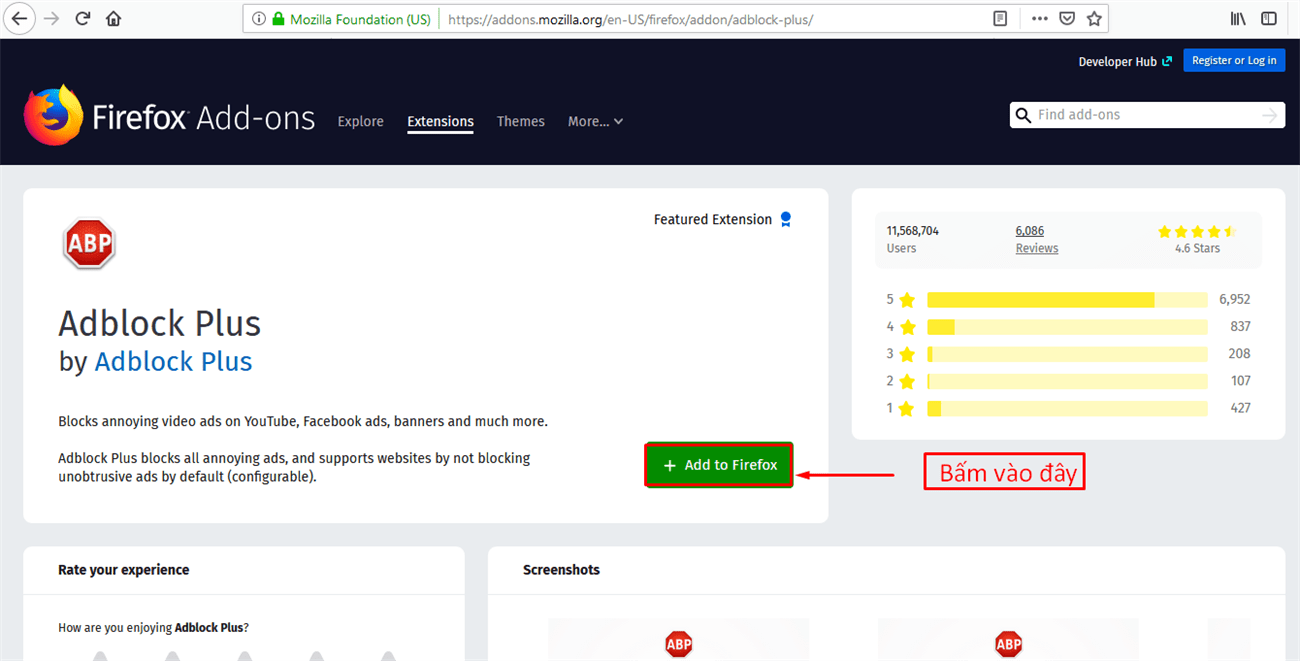Viewport: 1300px width, 661px height.
Task: Go back with the browser back arrow
Action: point(19,19)
